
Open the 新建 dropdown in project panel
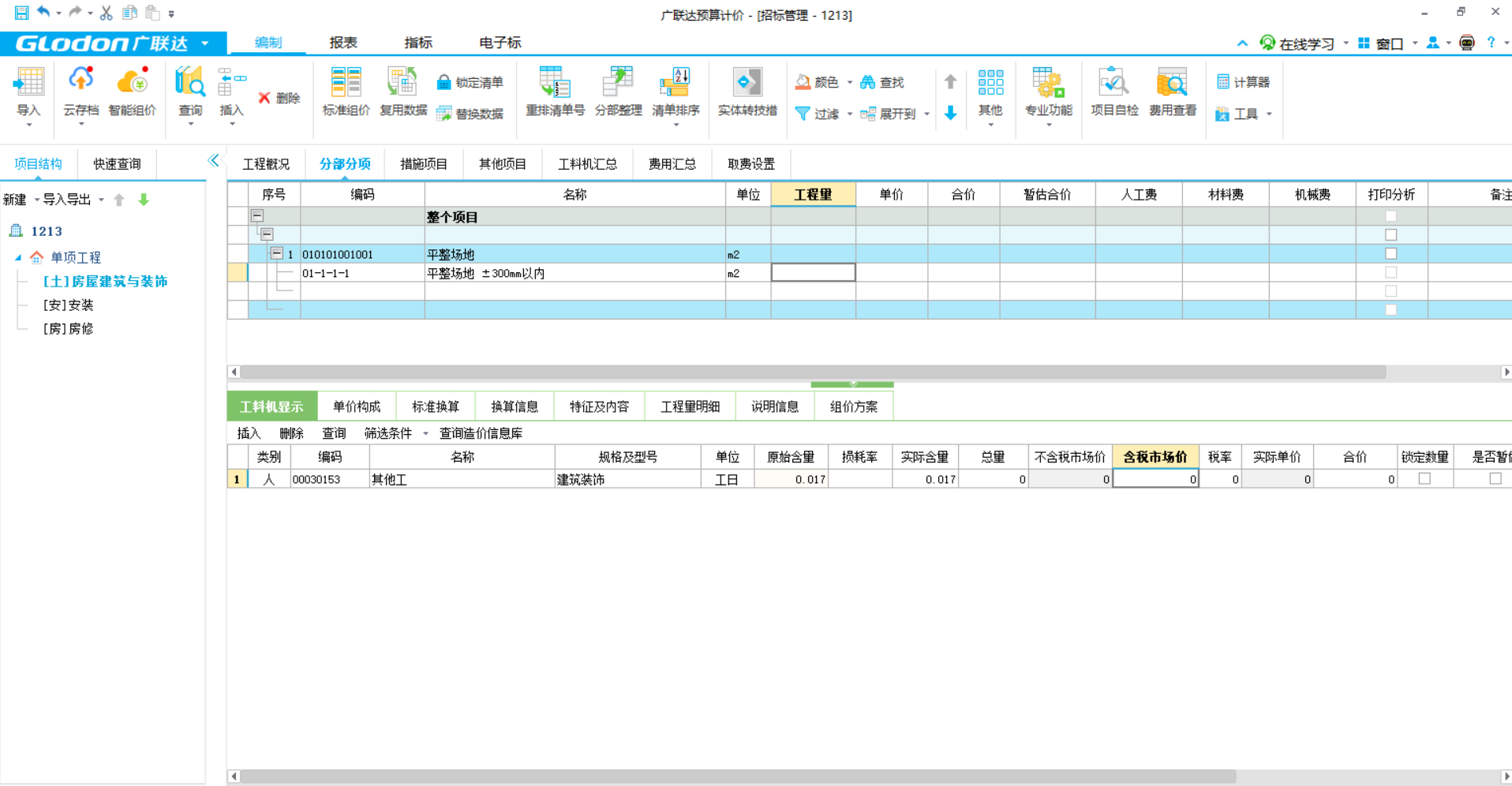click(x=36, y=200)
